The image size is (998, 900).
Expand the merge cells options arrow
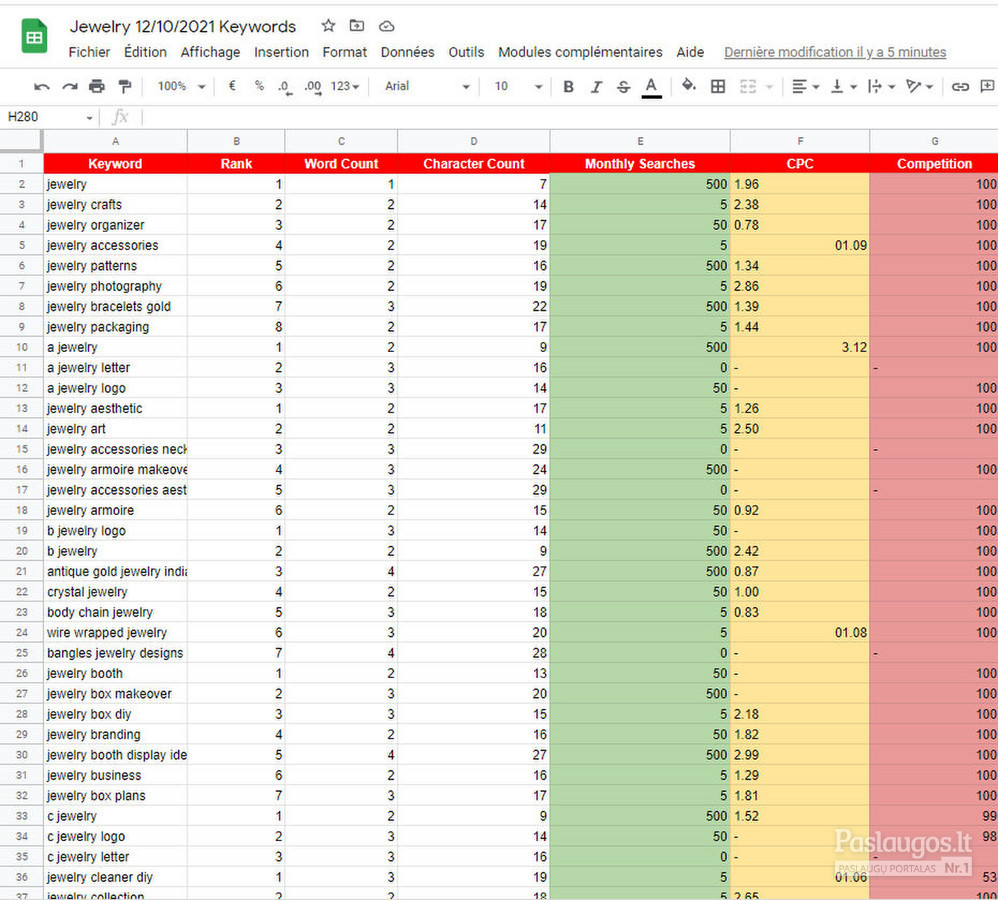coord(769,87)
